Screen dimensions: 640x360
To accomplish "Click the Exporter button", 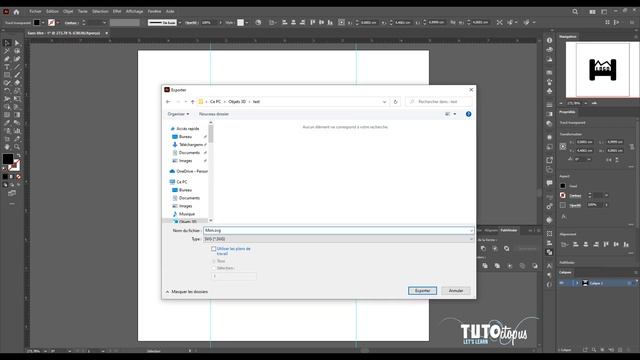I will [x=422, y=291].
